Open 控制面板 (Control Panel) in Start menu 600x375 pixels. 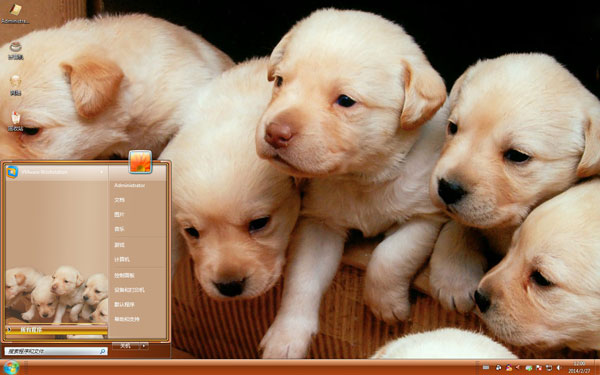click(124, 276)
